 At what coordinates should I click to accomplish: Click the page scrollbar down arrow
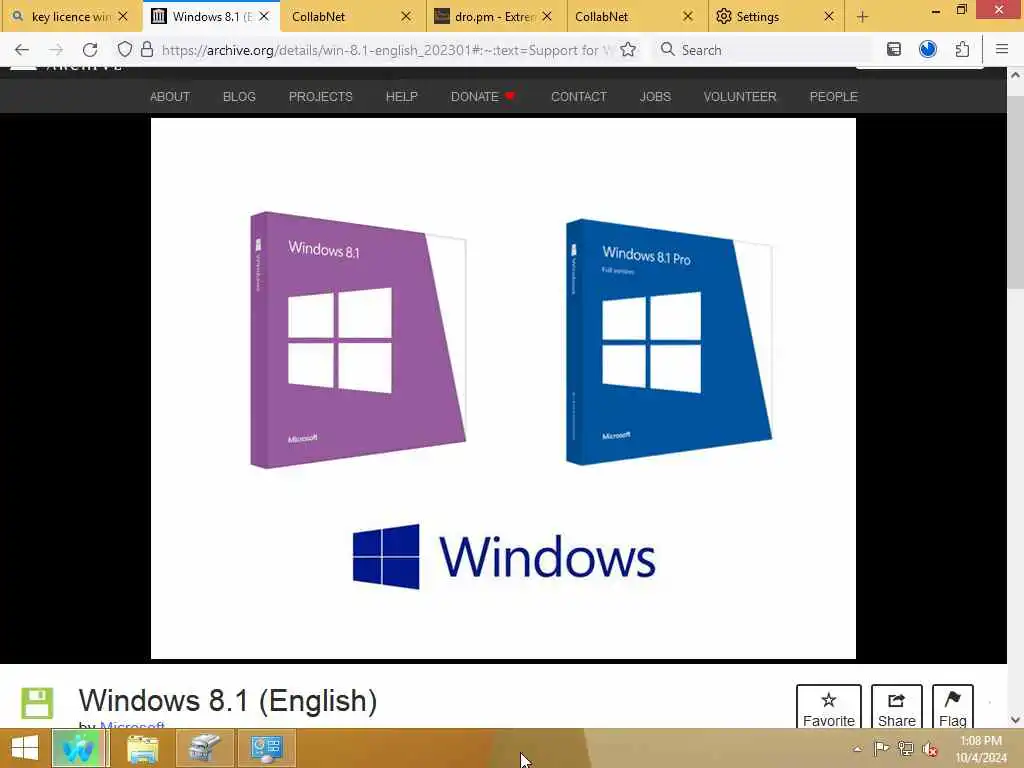click(x=1015, y=720)
